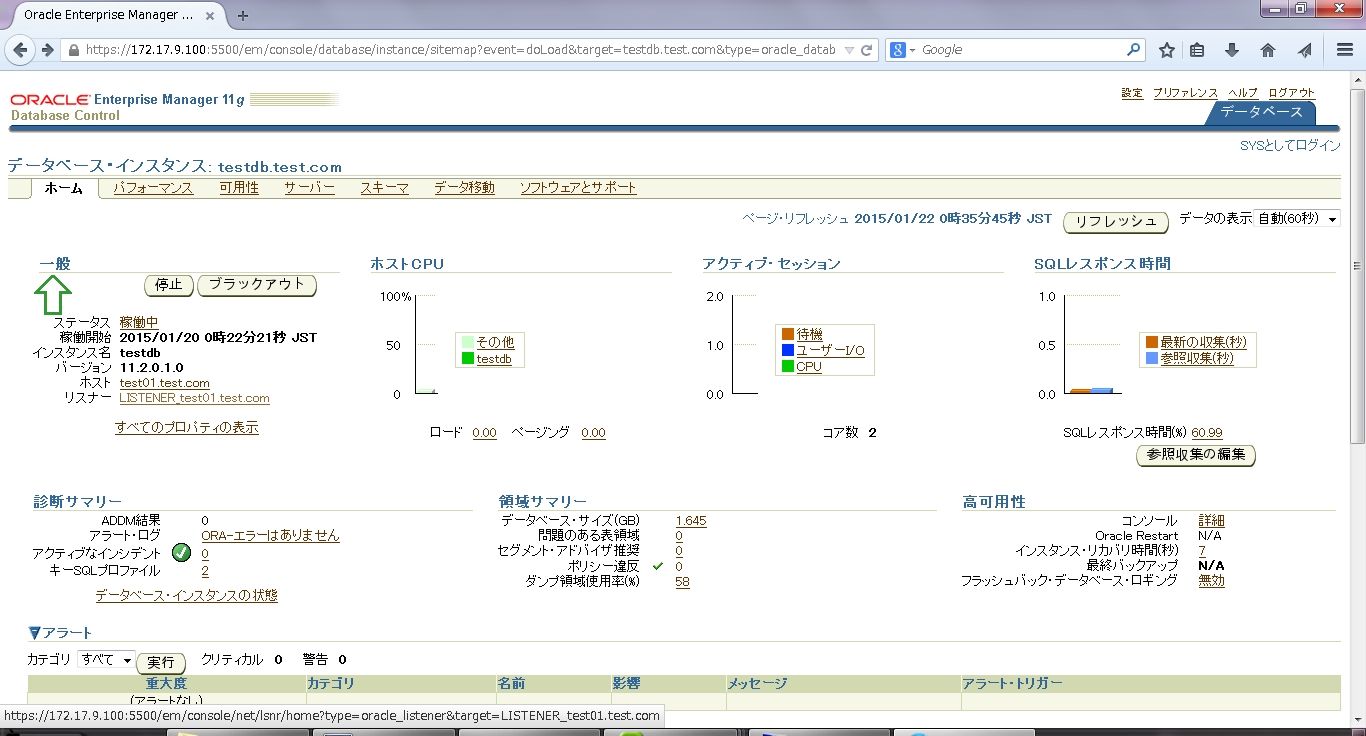Click the 最新の収集(秒) legend link
The height and width of the screenshot is (736, 1366).
1204,342
